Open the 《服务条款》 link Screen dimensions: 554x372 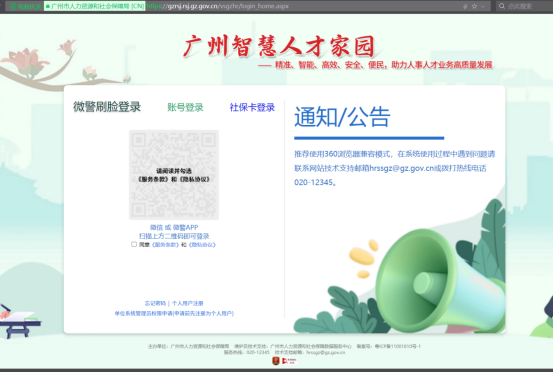(x=165, y=244)
